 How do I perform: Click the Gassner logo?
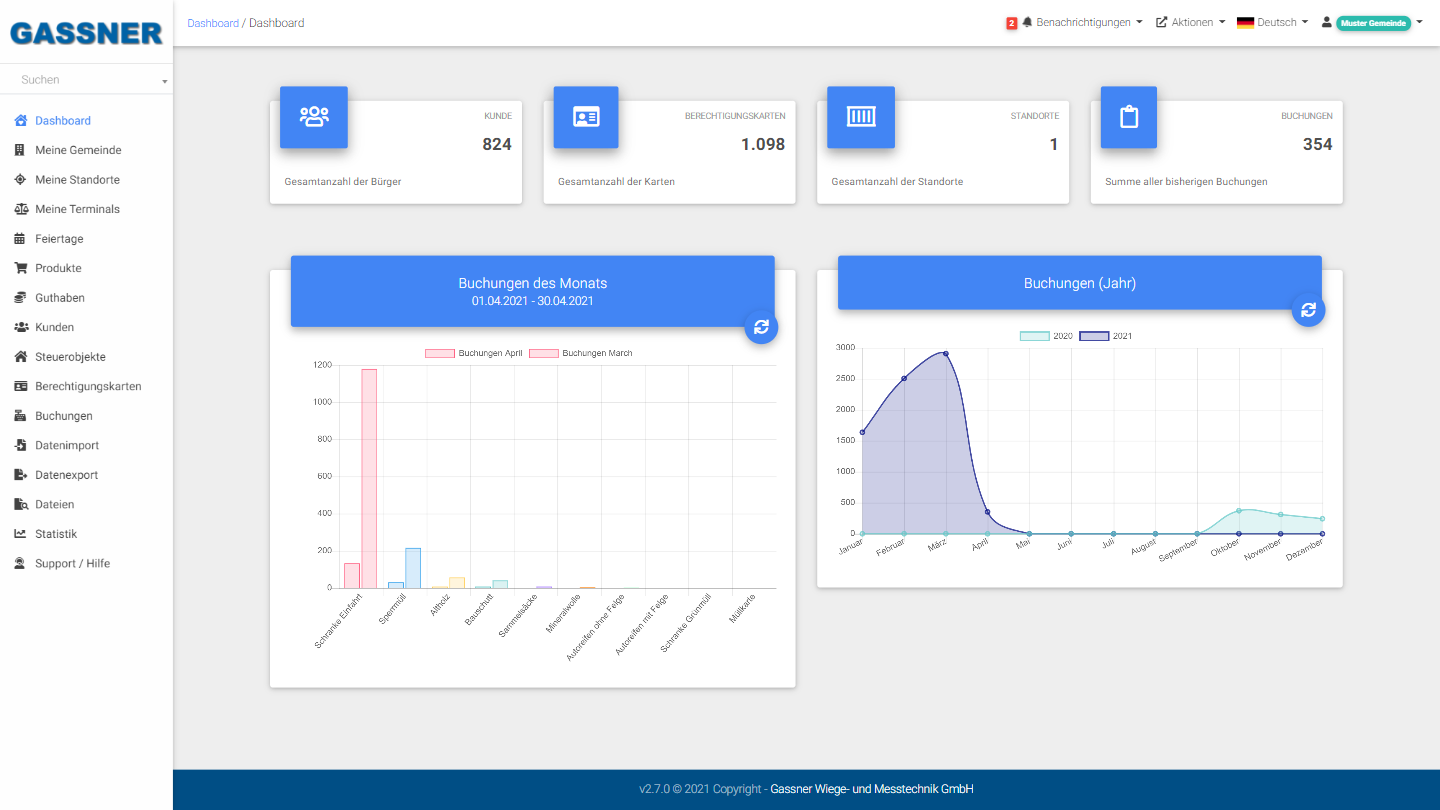[x=86, y=33]
